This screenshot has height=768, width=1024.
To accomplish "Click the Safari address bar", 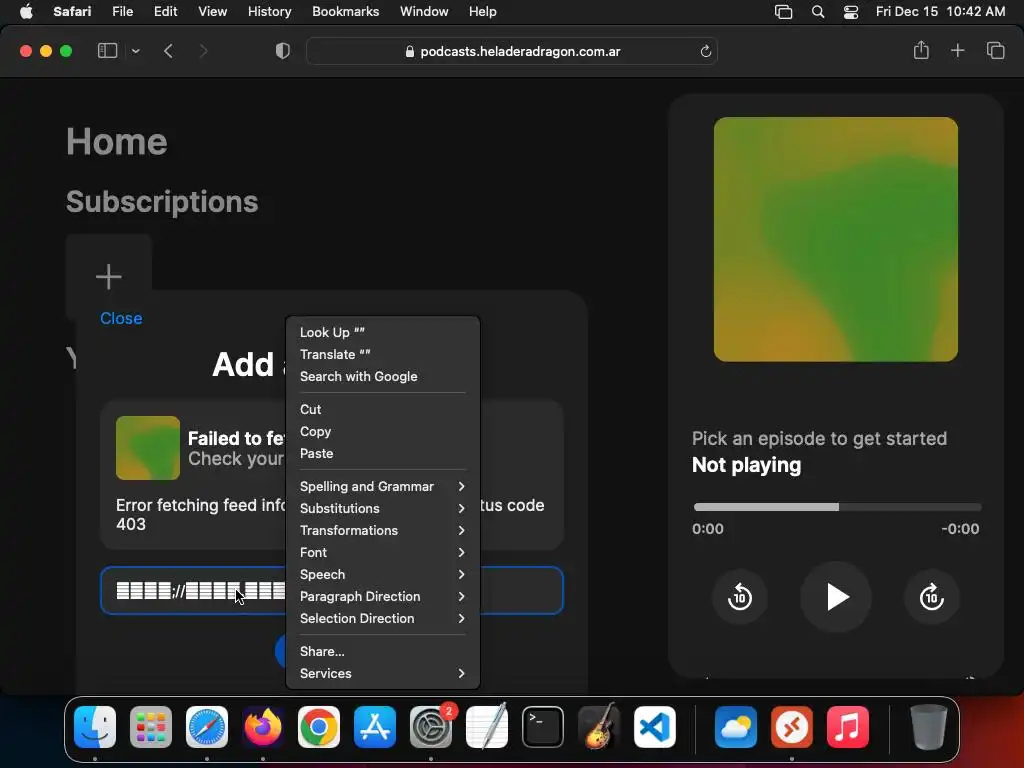I will point(512,51).
